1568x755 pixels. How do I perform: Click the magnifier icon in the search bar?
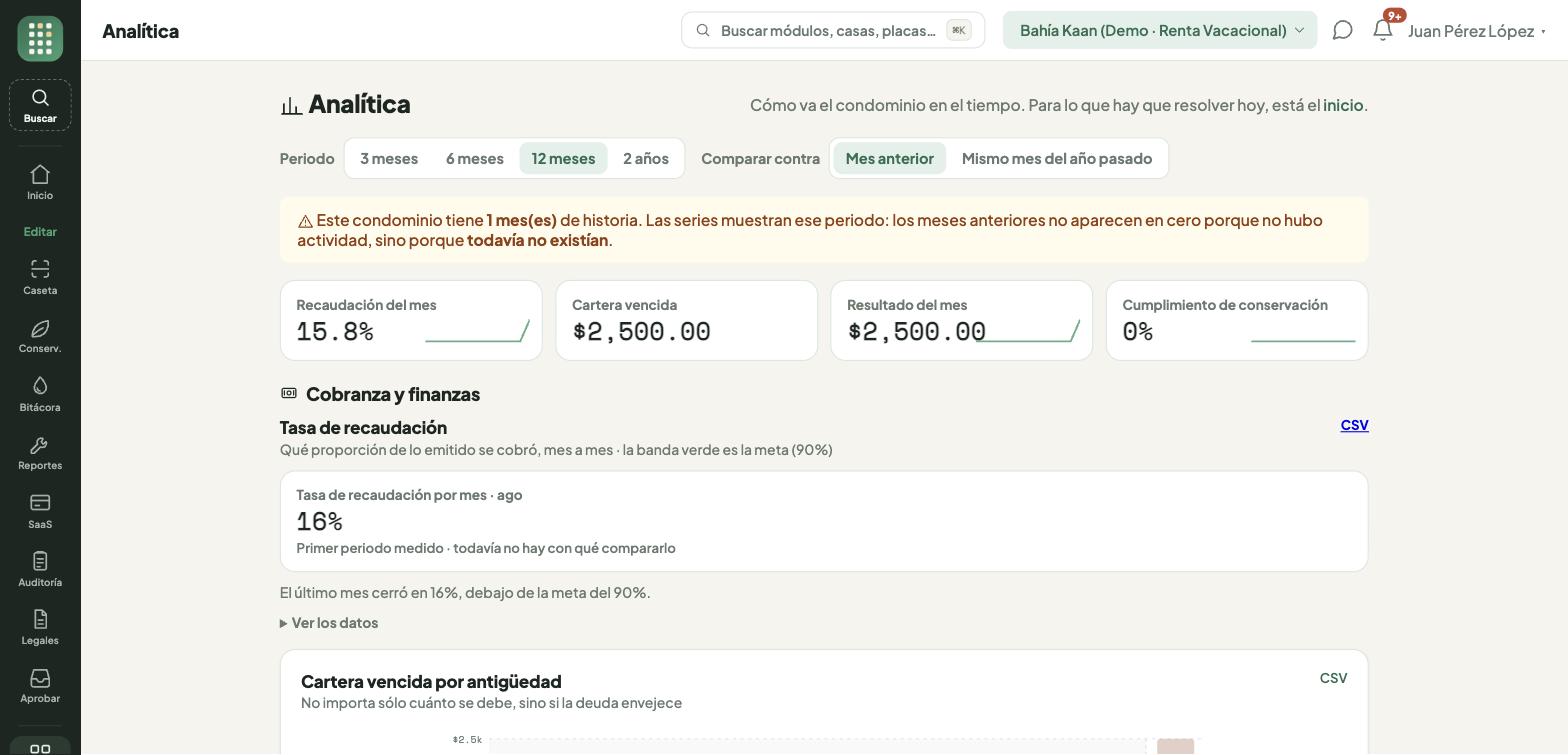coord(703,30)
